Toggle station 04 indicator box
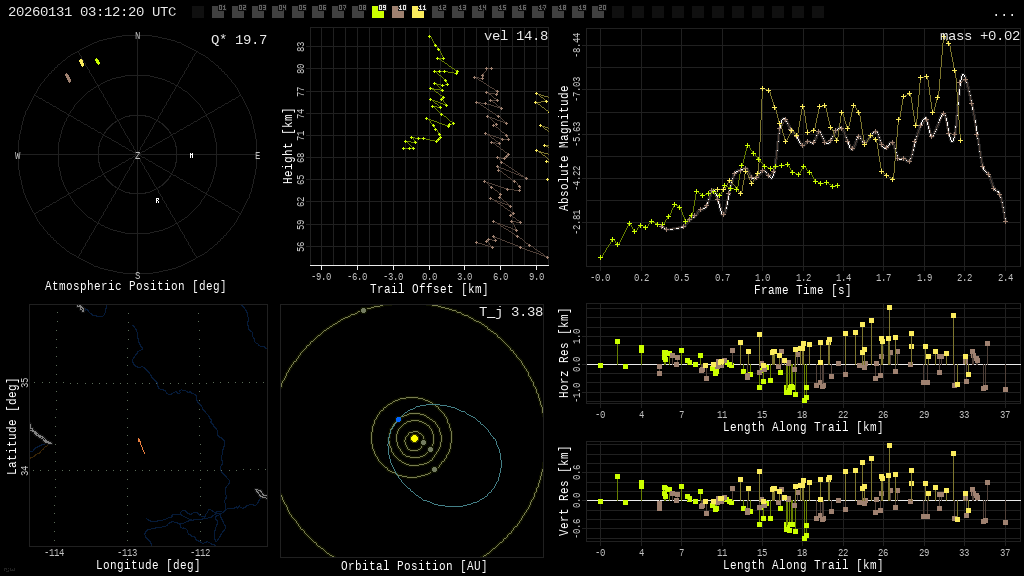This screenshot has width=1024, height=576. 278,12
